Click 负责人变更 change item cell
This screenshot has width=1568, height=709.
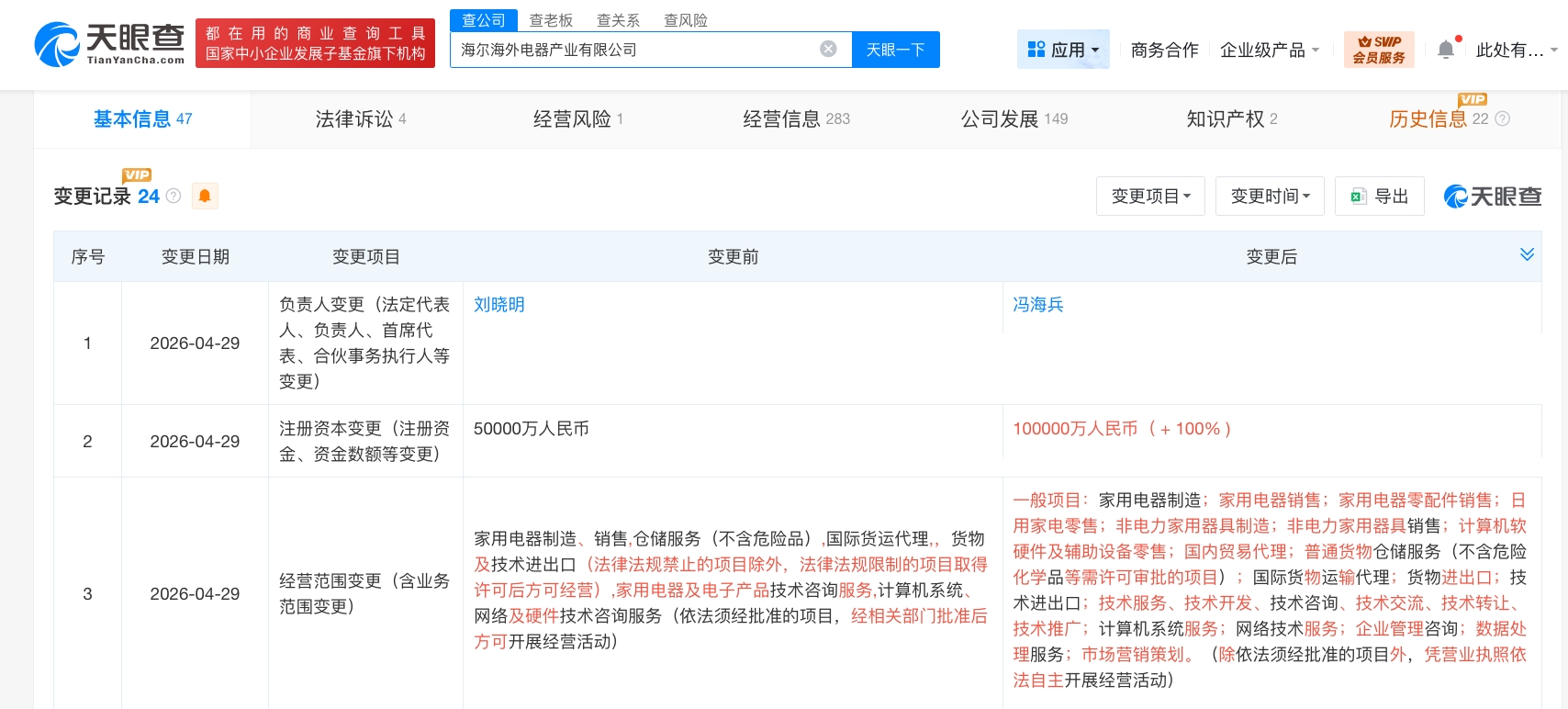coord(365,343)
